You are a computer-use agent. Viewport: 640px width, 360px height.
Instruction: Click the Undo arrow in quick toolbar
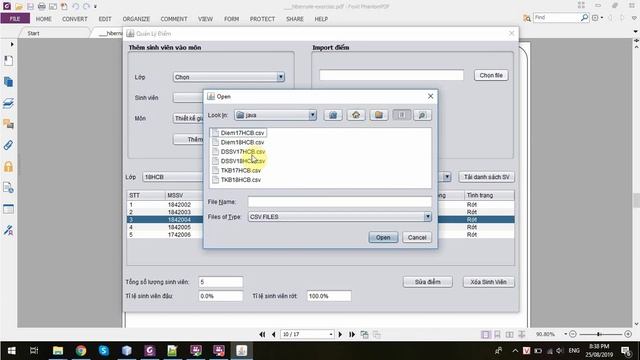tap(76, 7)
